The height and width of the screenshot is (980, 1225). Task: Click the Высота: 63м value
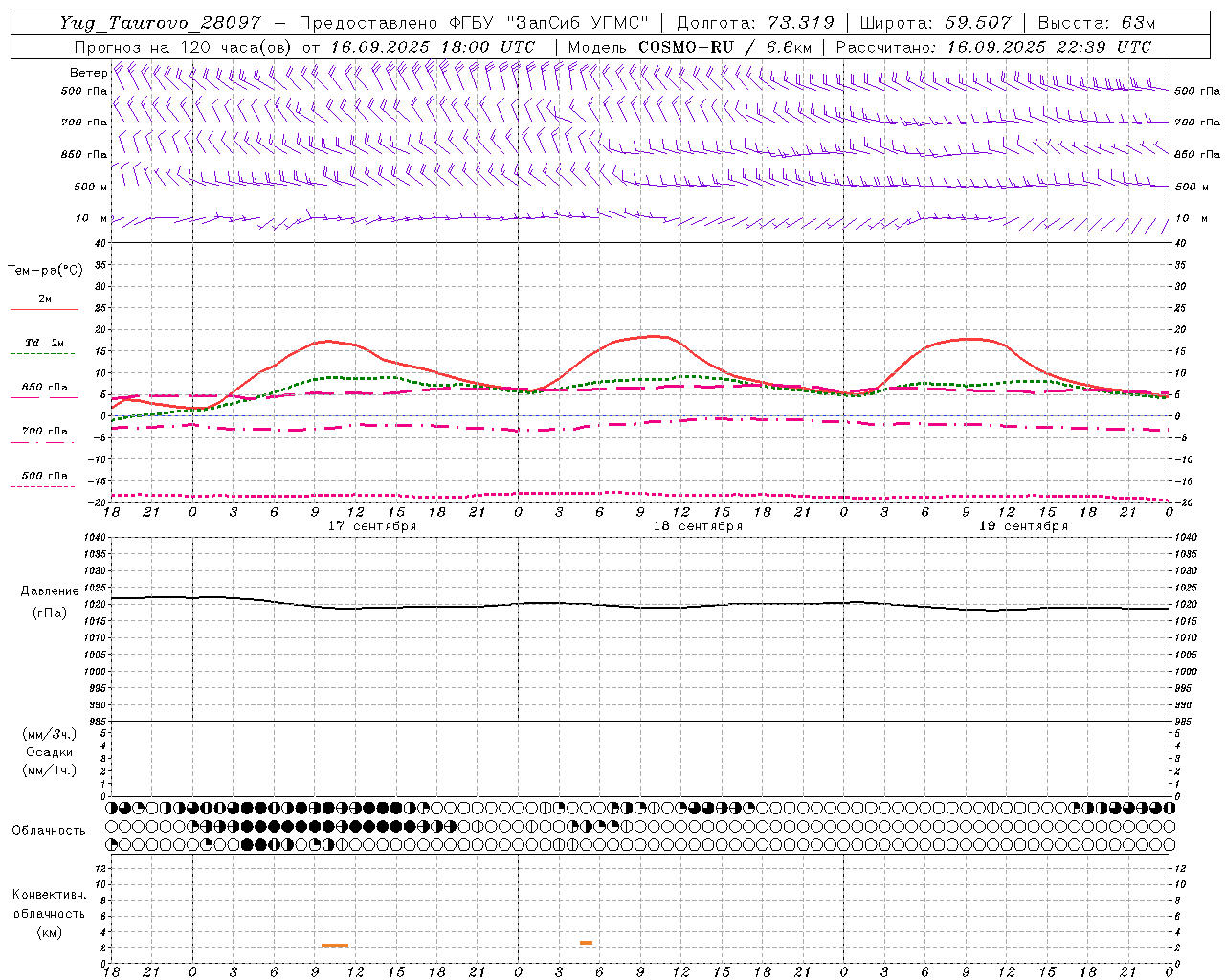tap(1095, 23)
